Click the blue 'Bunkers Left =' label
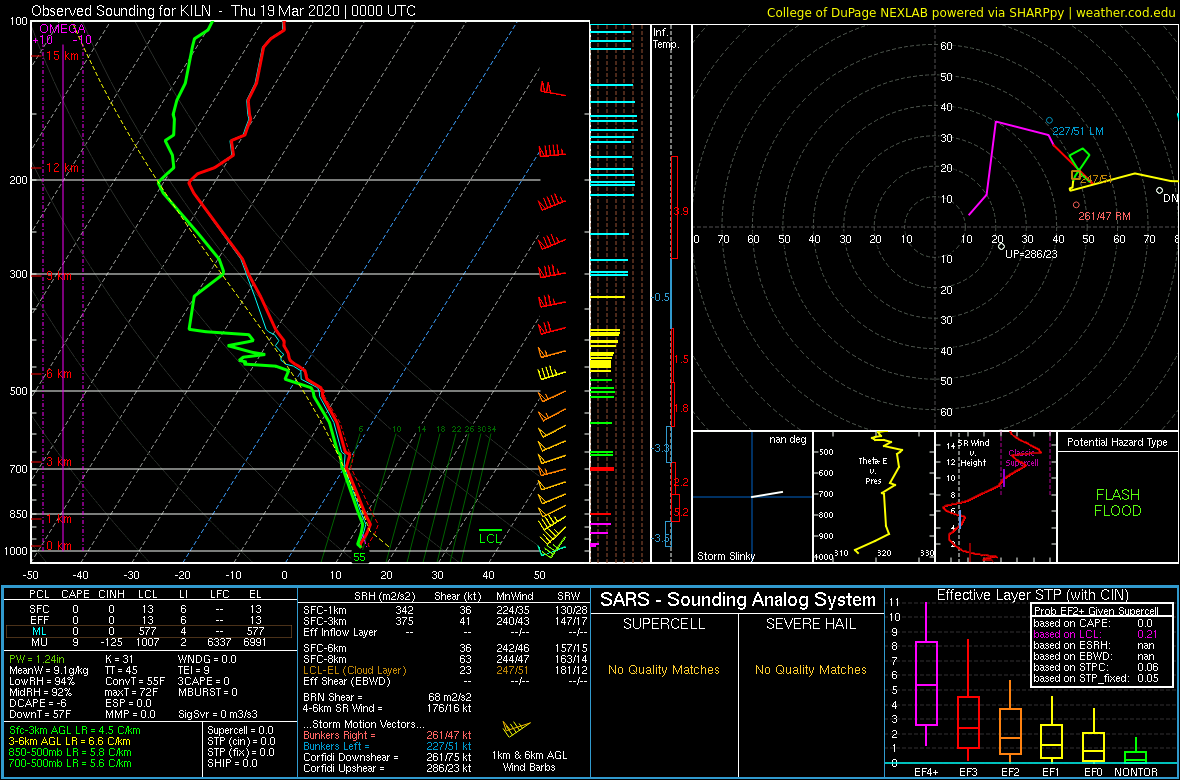Screen dimensions: 1180x780 (337, 746)
